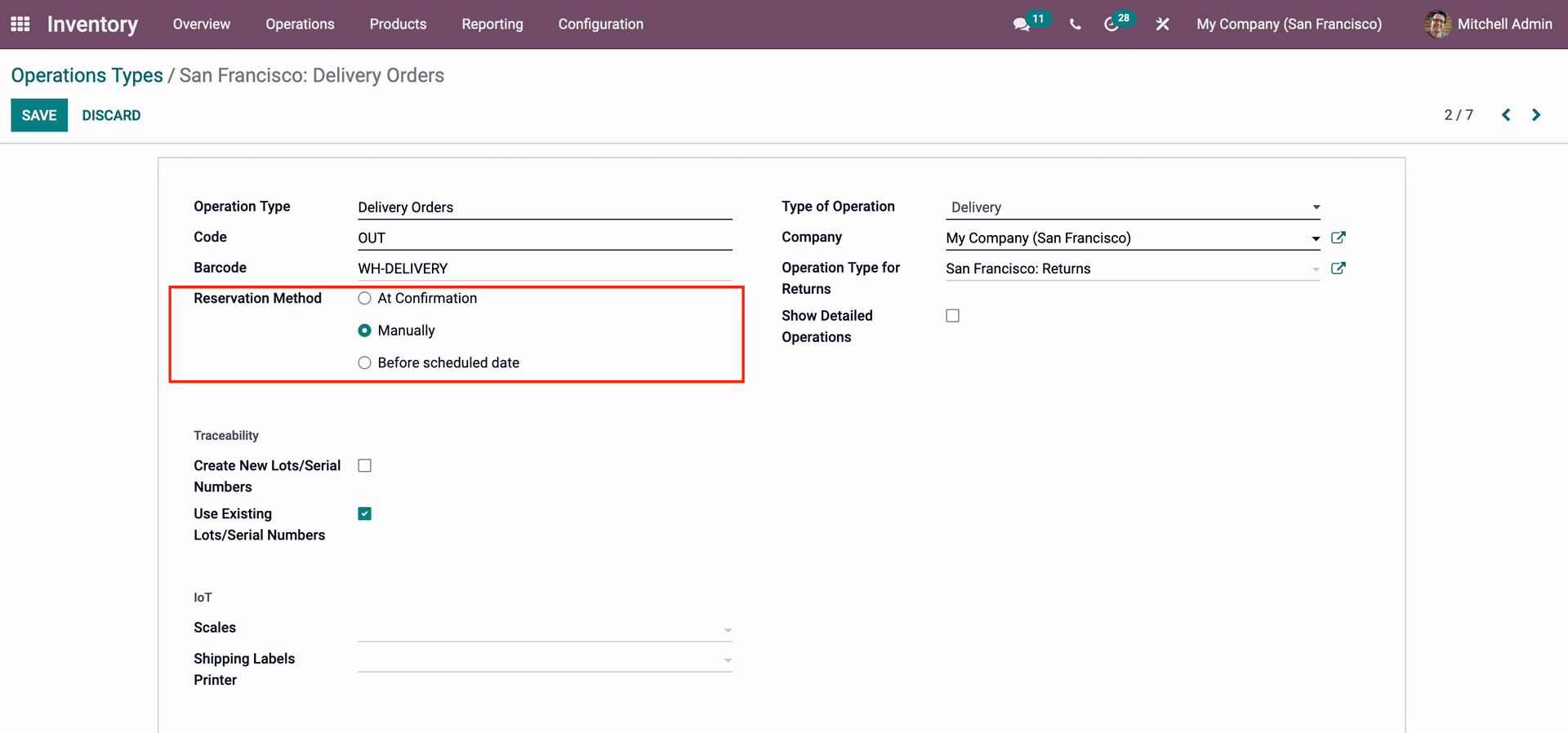
Task: Open the Scales dropdown
Action: tap(545, 629)
